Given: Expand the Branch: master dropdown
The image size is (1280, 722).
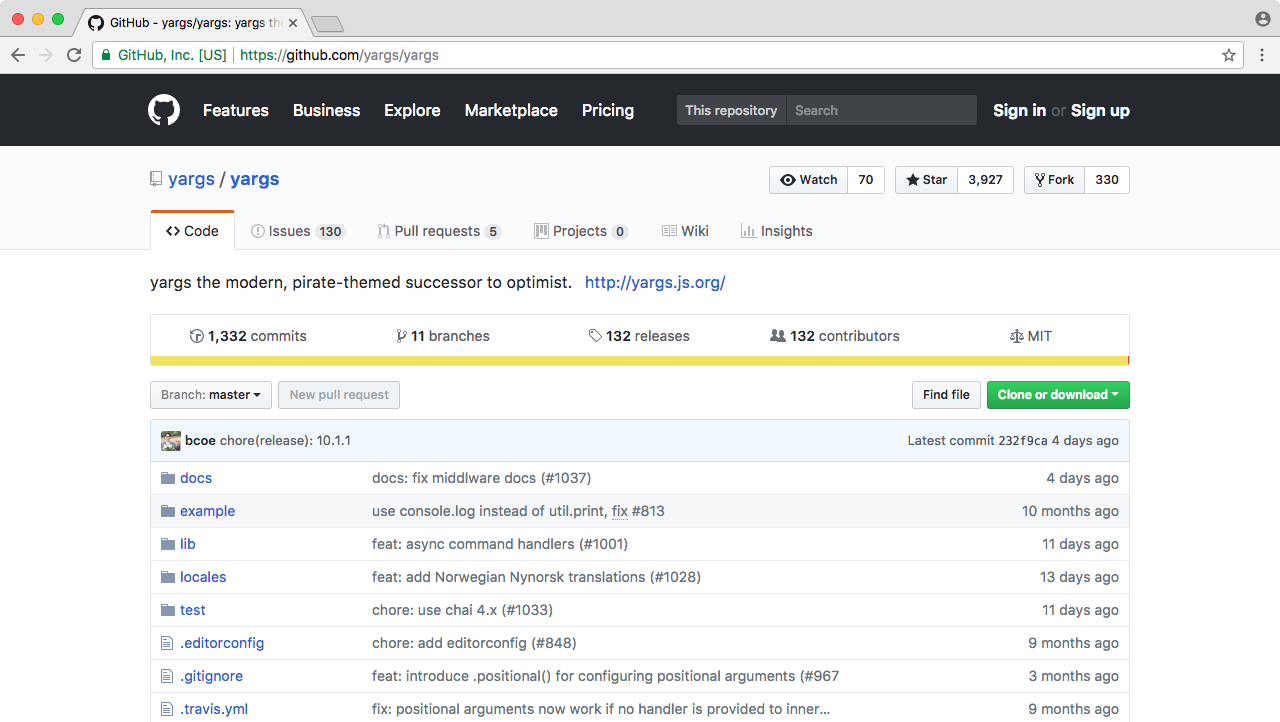Looking at the screenshot, I should (210, 395).
